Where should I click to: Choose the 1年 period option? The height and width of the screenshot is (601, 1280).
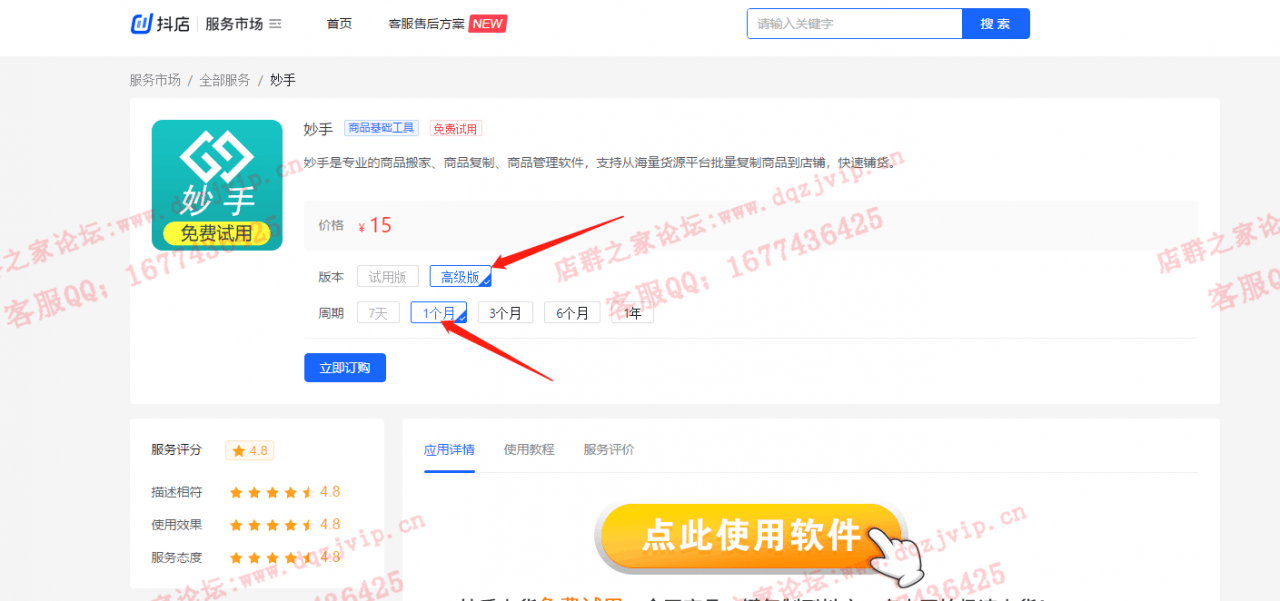633,313
